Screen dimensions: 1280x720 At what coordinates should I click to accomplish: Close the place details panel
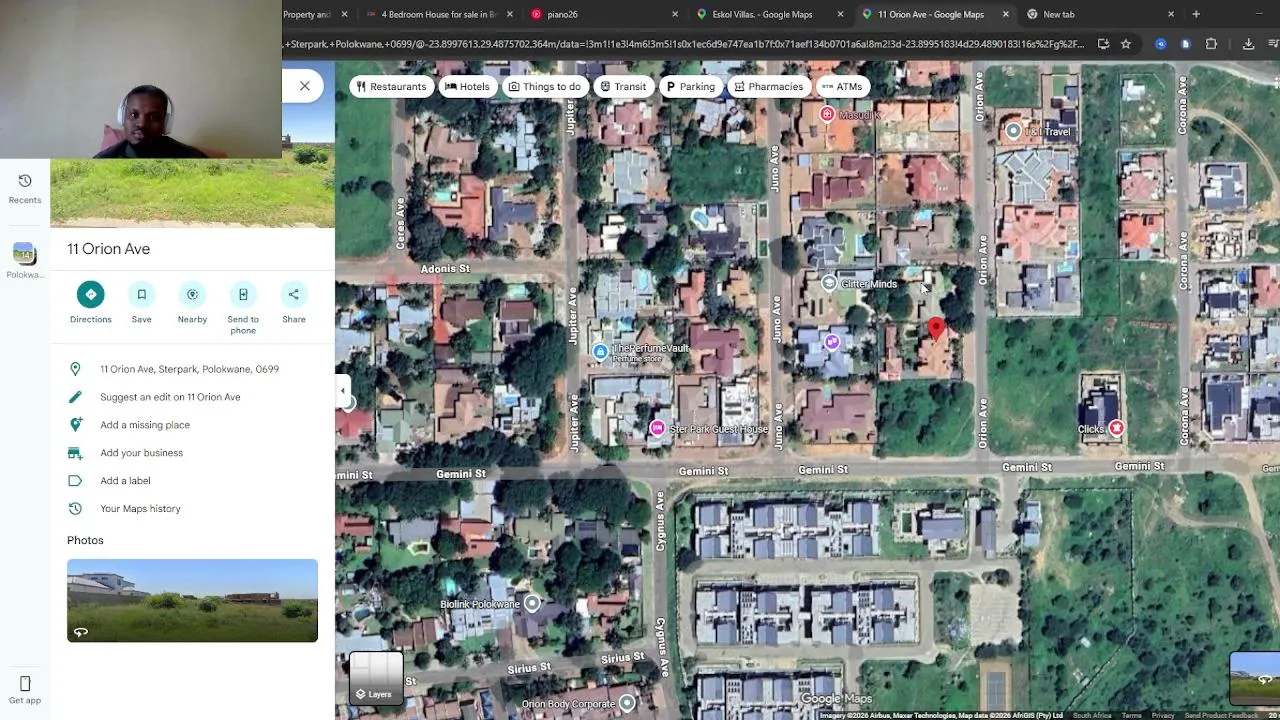pyautogui.click(x=305, y=86)
